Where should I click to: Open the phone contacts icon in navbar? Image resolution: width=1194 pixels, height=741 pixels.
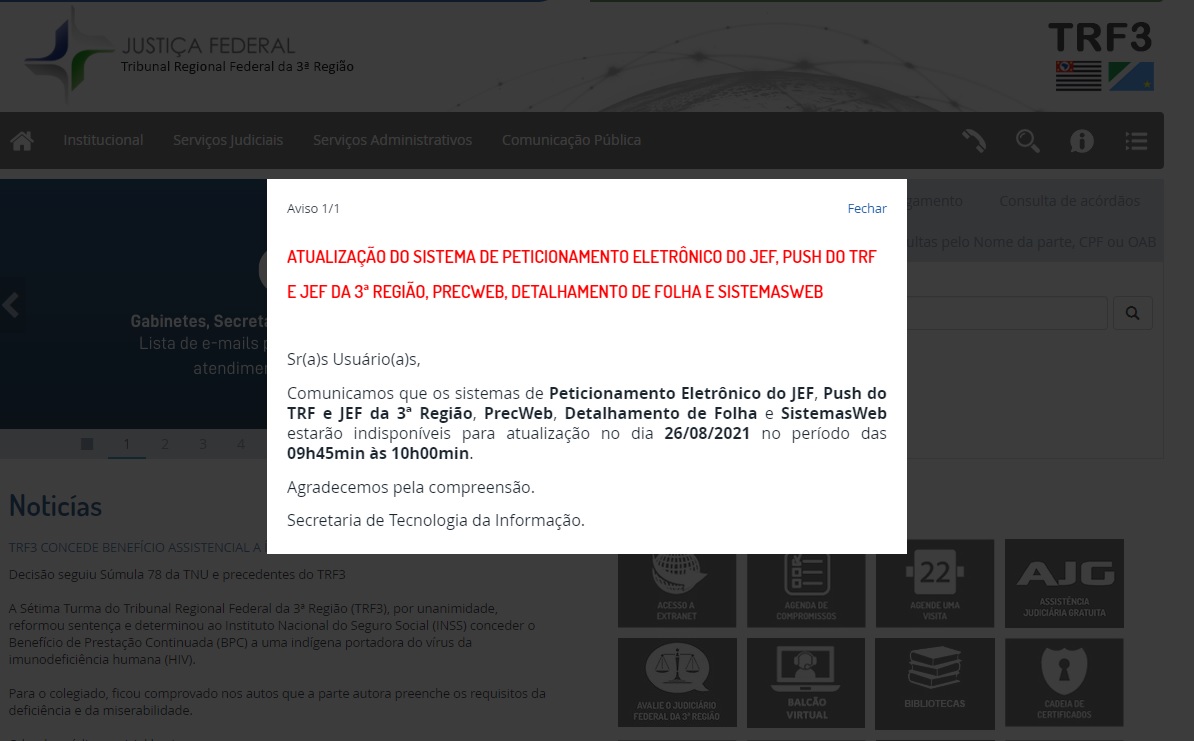974,141
